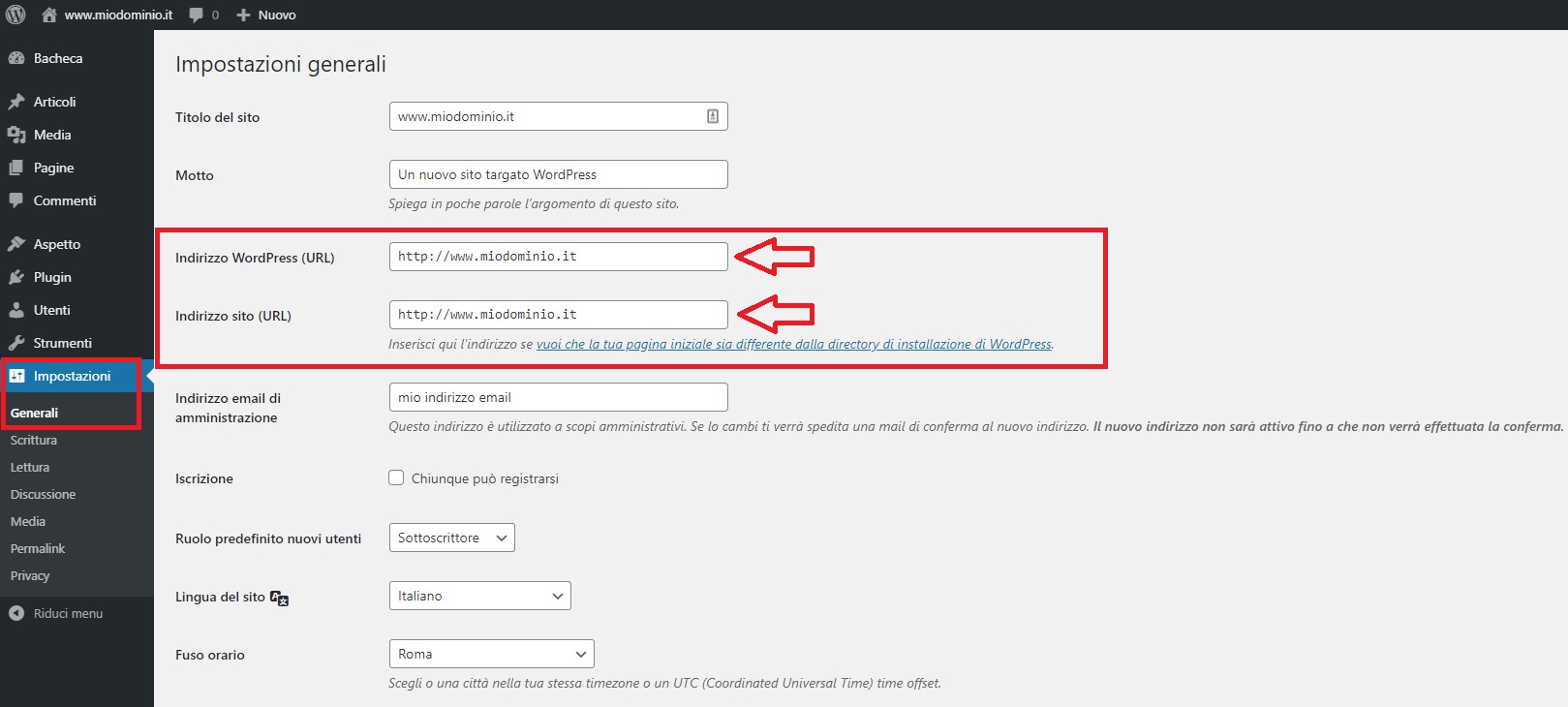Go to Privacy settings submenu
The width and height of the screenshot is (1568, 707).
coord(30,575)
